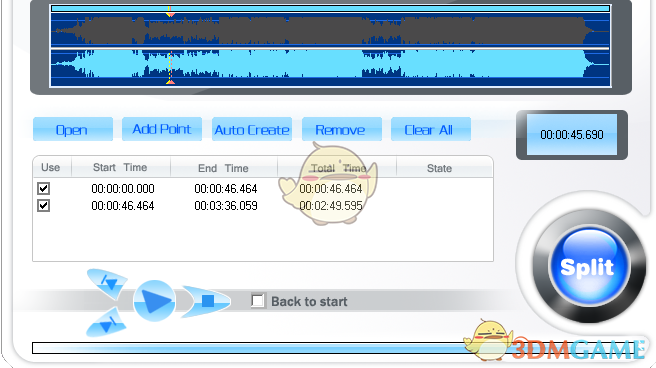The width and height of the screenshot is (656, 368).
Task: Click the light-blue position bar above the waveform
Action: tap(330, 8)
